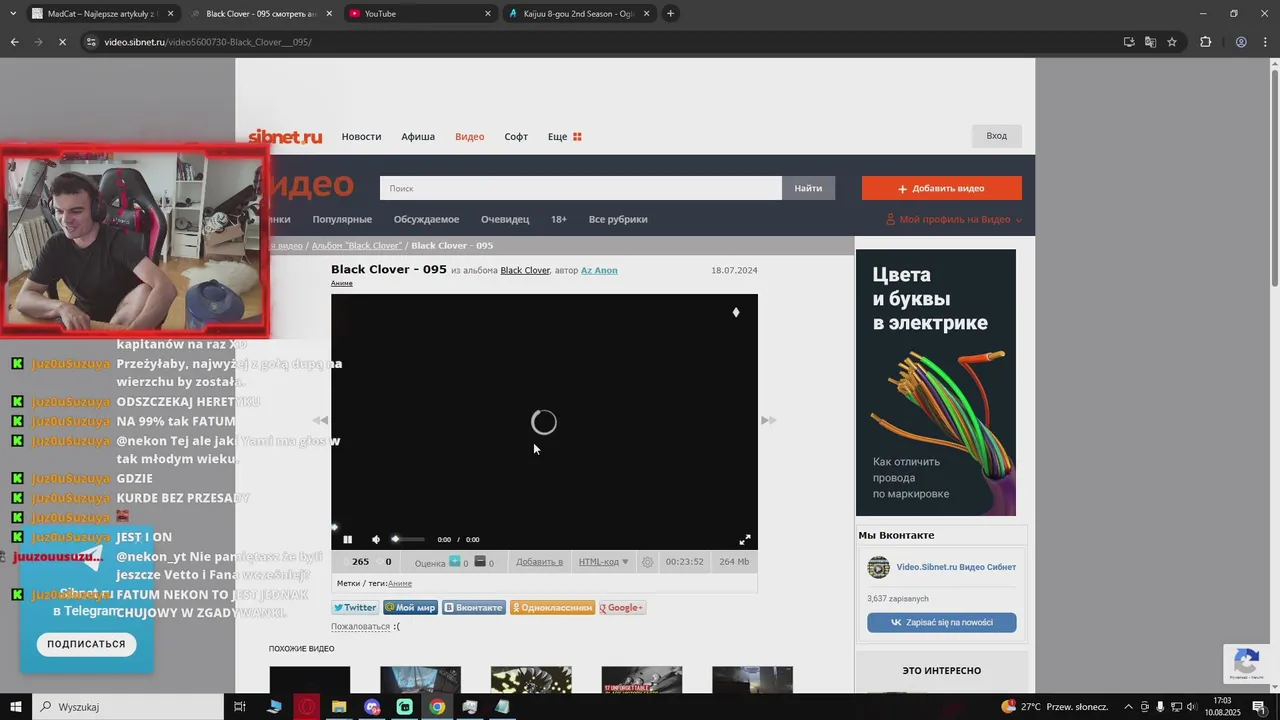Open Task View on the taskbar

(240, 707)
